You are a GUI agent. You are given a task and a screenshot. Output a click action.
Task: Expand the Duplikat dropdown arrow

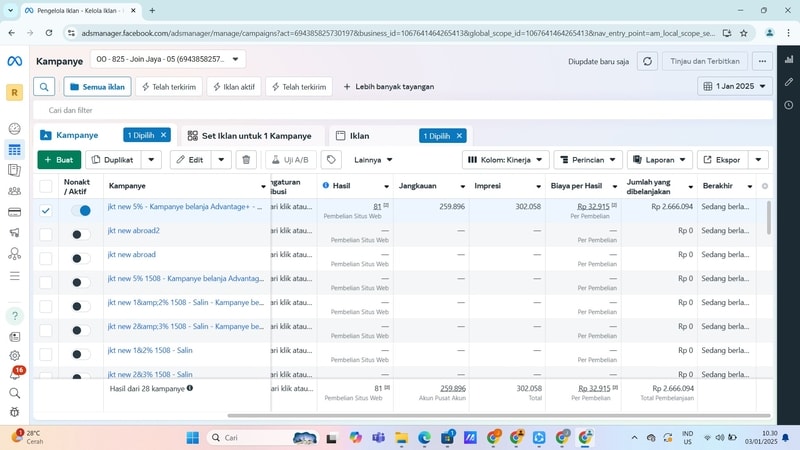(151, 160)
